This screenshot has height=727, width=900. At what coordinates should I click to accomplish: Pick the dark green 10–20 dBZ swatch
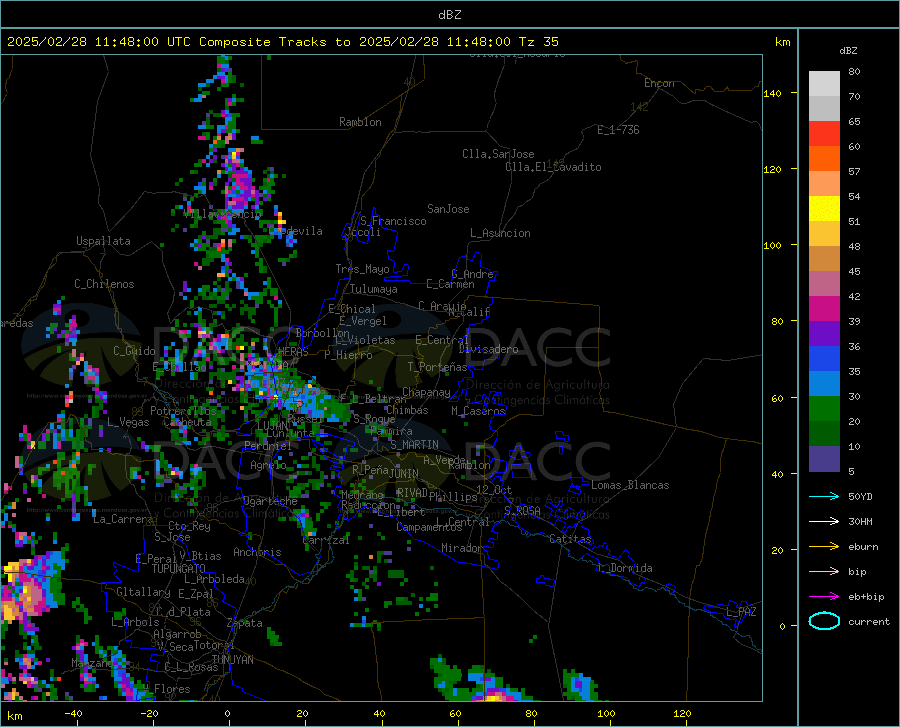[824, 434]
